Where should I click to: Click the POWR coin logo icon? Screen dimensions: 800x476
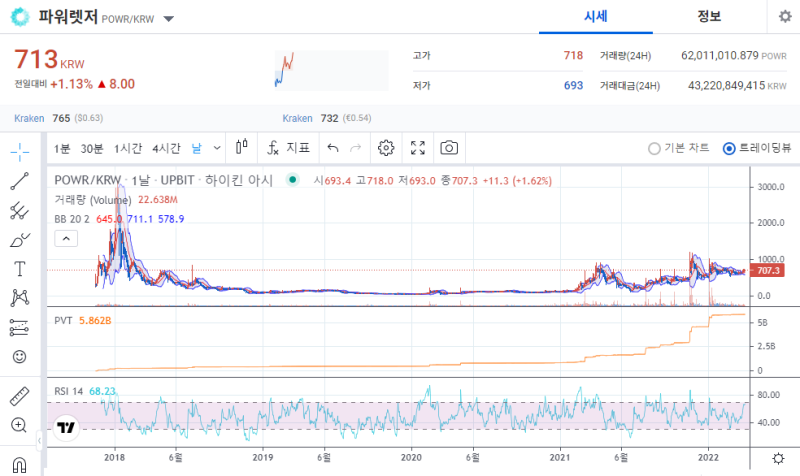[20, 17]
